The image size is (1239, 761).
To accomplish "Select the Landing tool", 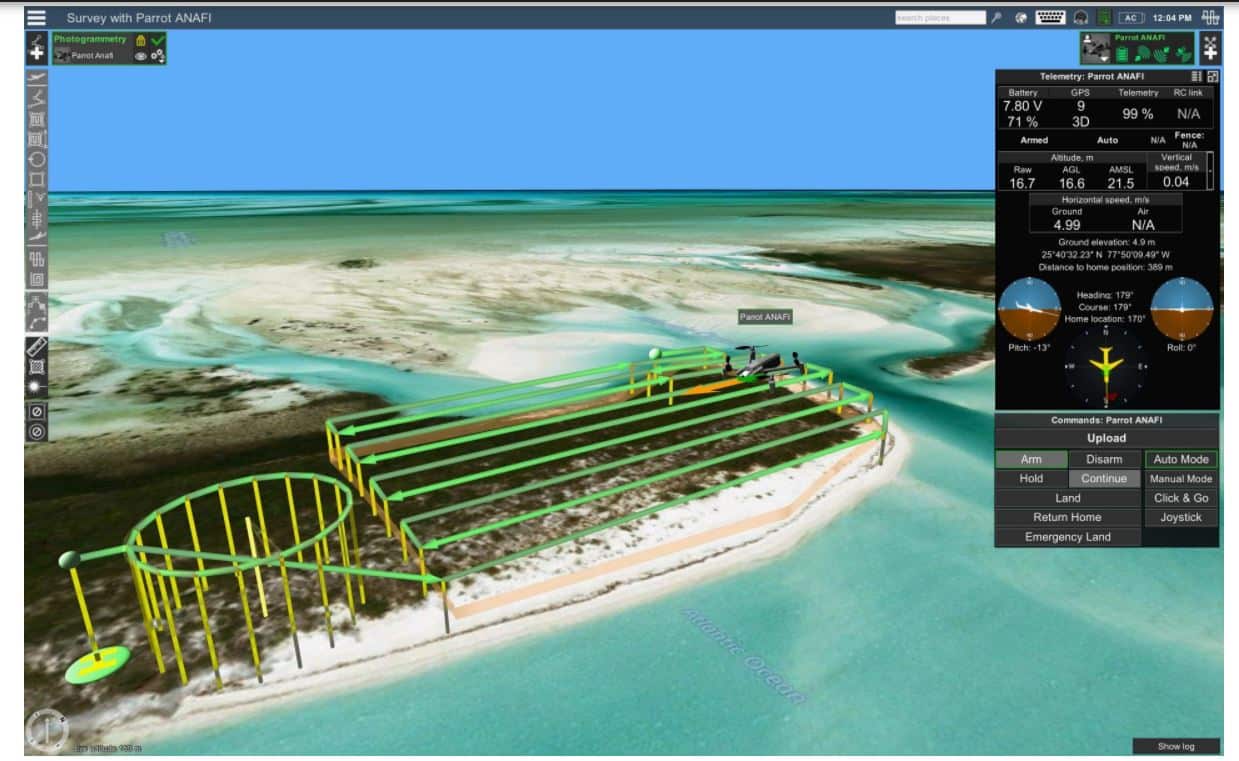I will (37, 238).
